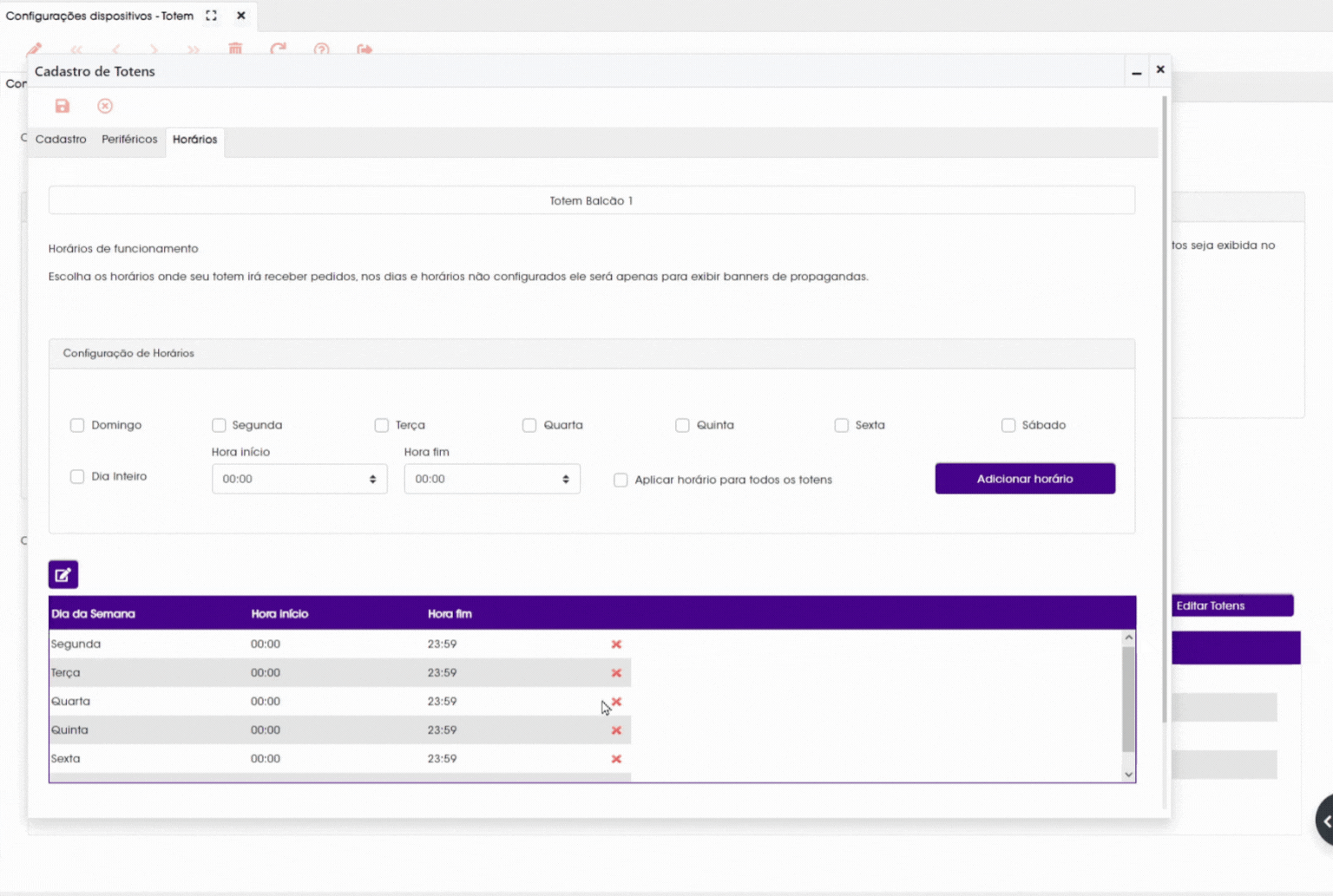Click the Totem Balcão 1 name field

(x=592, y=200)
